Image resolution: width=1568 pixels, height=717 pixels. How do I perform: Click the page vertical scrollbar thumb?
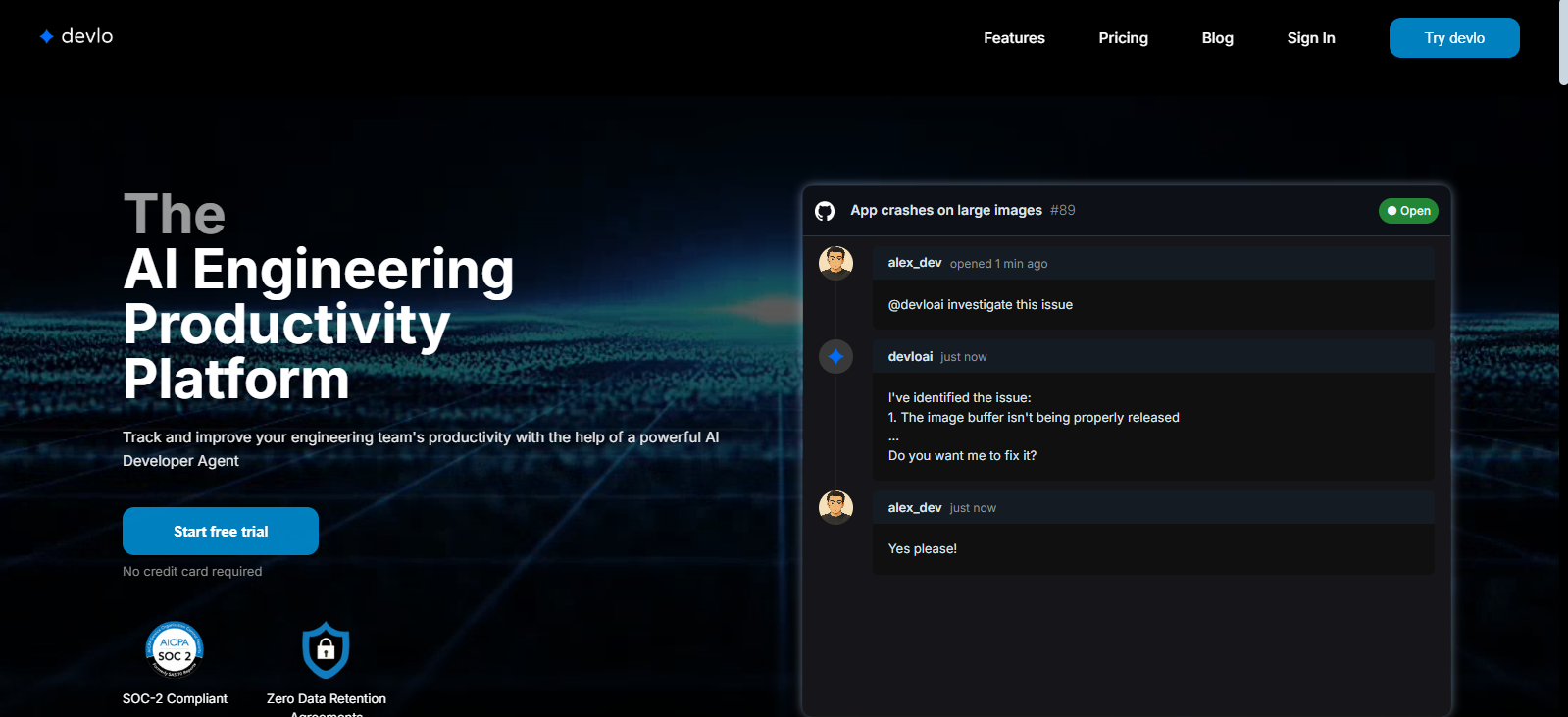coord(1563,43)
